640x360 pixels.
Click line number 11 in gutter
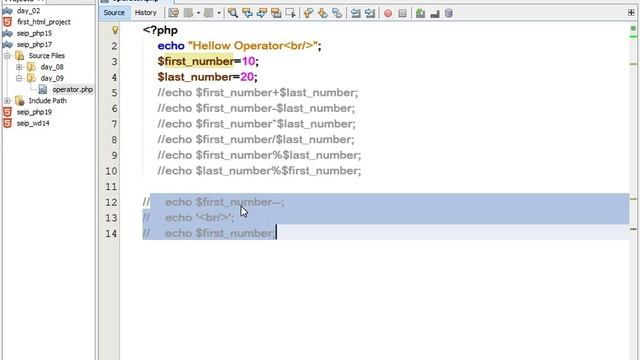click(x=111, y=187)
